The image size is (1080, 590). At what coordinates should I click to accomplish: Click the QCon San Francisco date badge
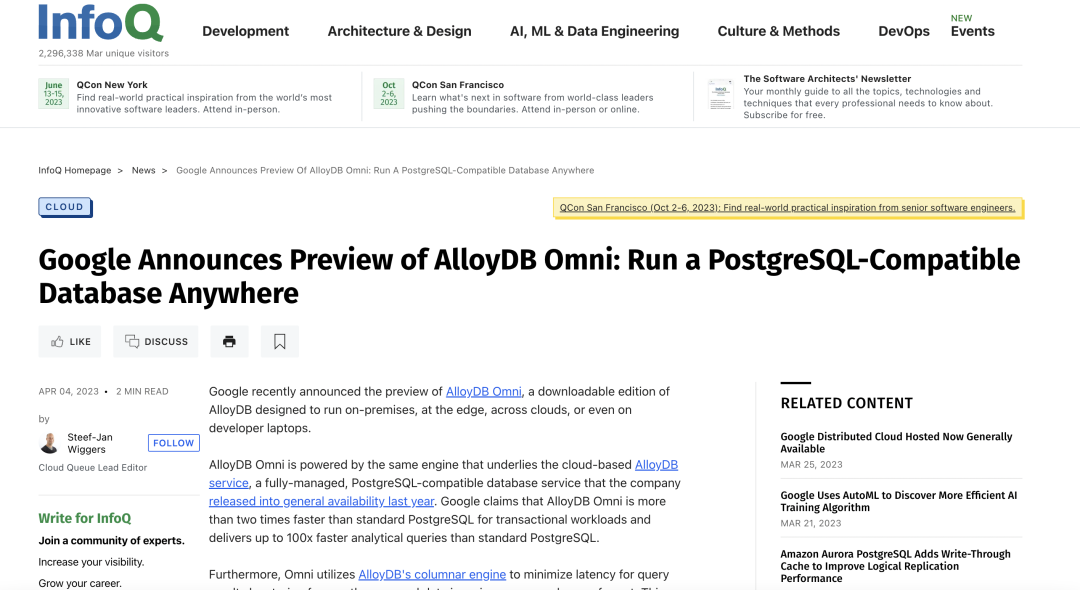tap(388, 94)
